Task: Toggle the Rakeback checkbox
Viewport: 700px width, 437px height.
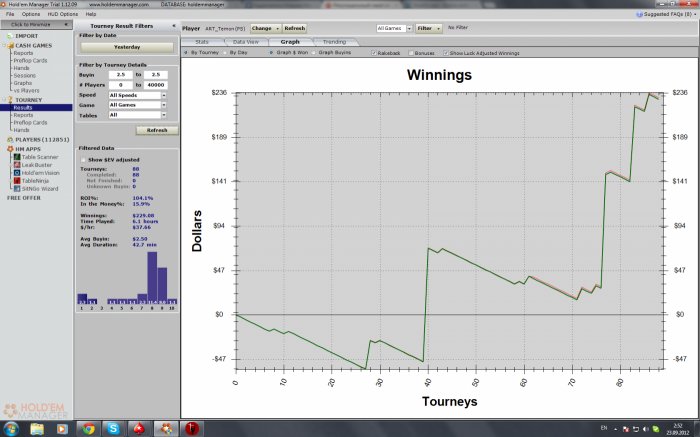Action: (374, 53)
